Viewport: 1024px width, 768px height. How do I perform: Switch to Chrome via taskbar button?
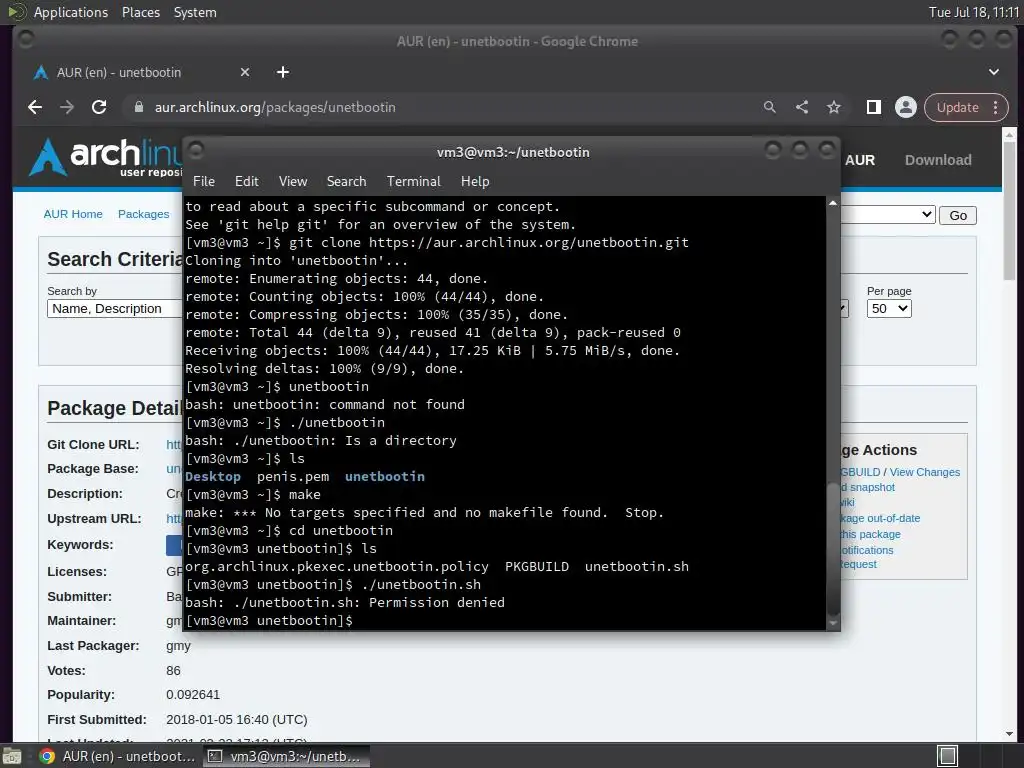(x=118, y=756)
